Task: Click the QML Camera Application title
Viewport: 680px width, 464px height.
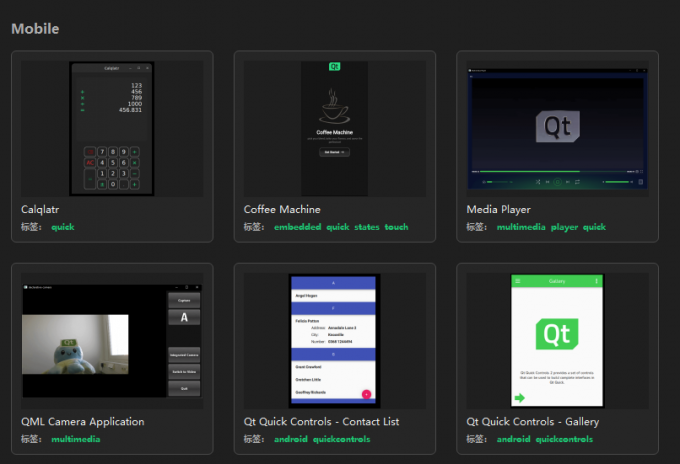Action: (x=82, y=422)
